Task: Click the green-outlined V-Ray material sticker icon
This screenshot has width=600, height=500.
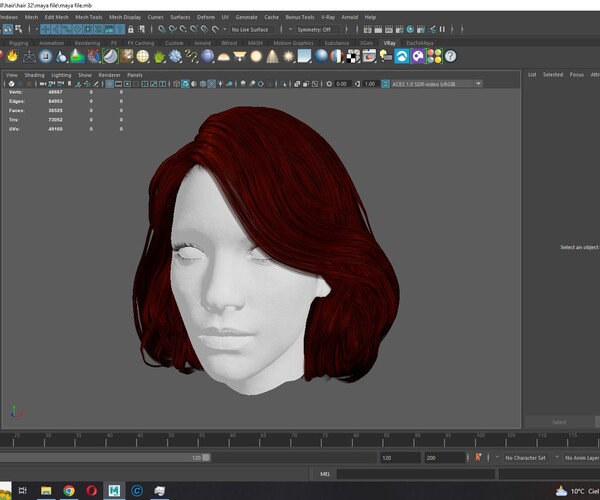Action: pos(110,56)
